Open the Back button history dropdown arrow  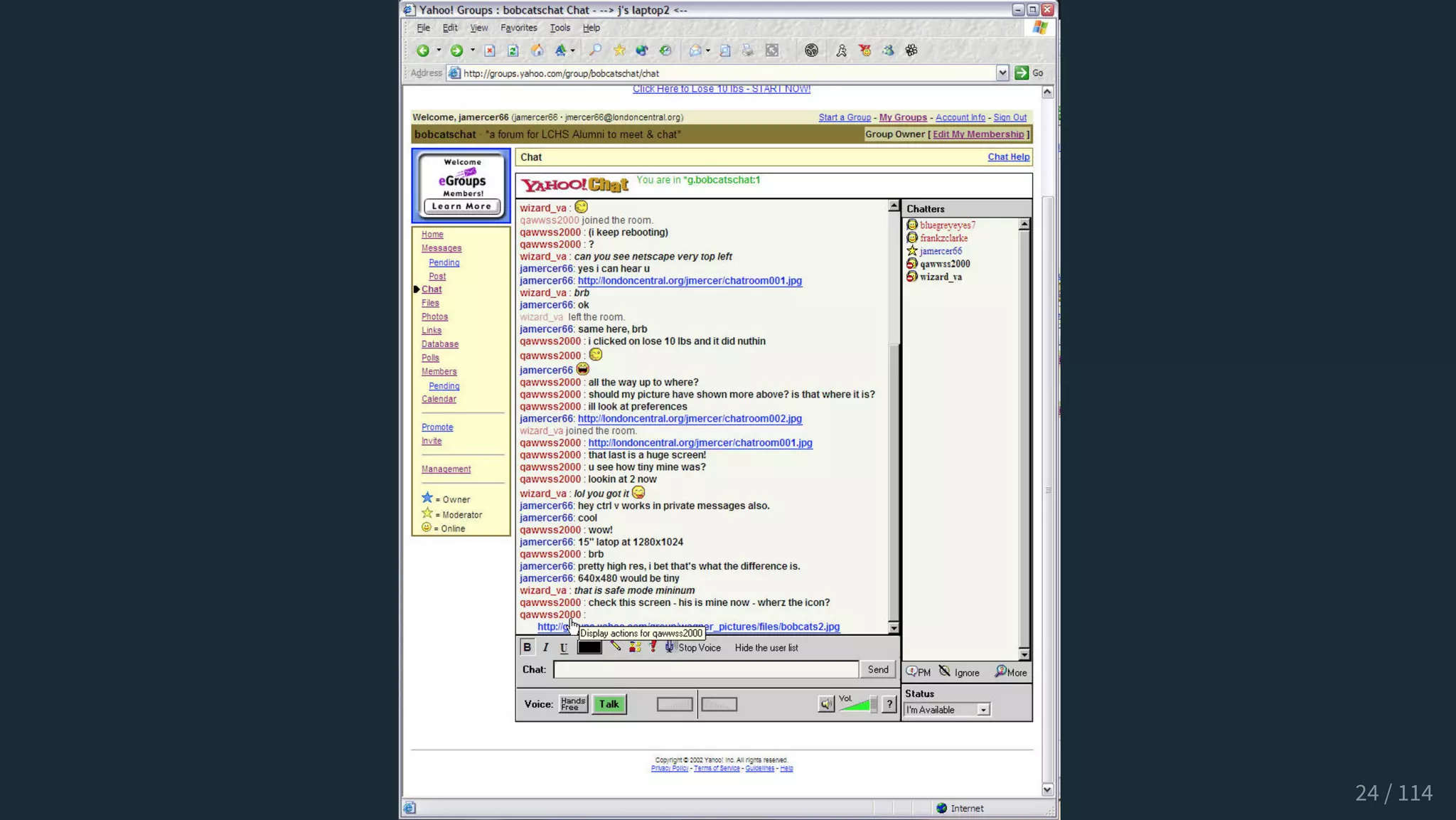click(439, 50)
